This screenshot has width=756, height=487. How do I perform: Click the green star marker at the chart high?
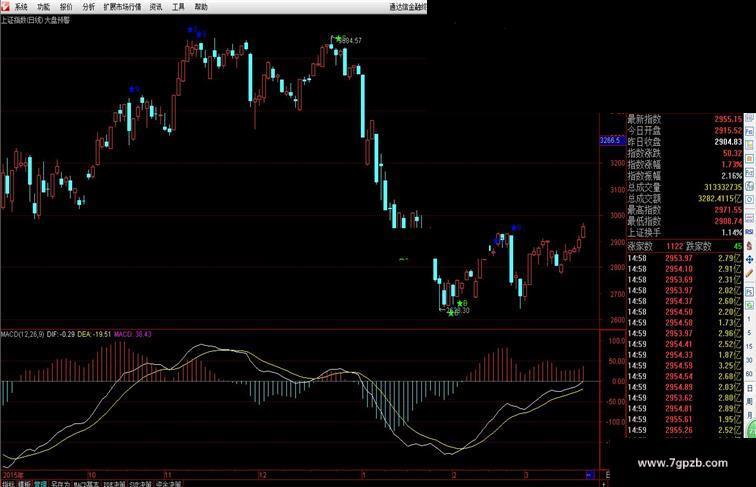(338, 39)
